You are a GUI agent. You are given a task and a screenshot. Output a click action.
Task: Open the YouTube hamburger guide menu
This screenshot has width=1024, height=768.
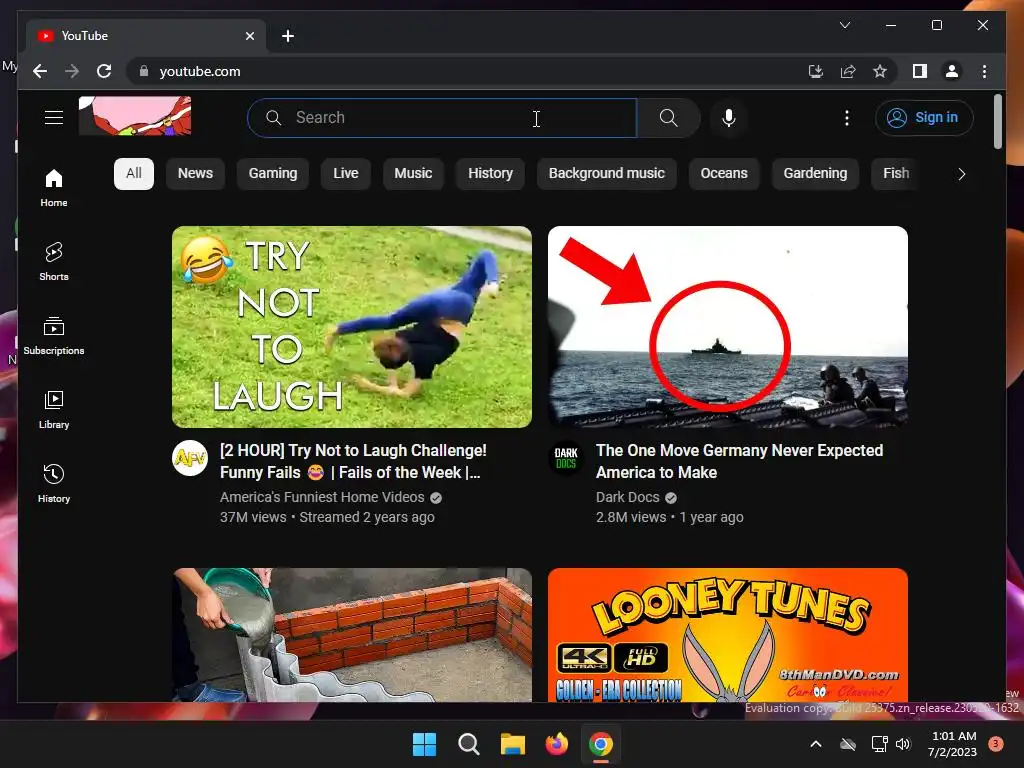pos(54,118)
